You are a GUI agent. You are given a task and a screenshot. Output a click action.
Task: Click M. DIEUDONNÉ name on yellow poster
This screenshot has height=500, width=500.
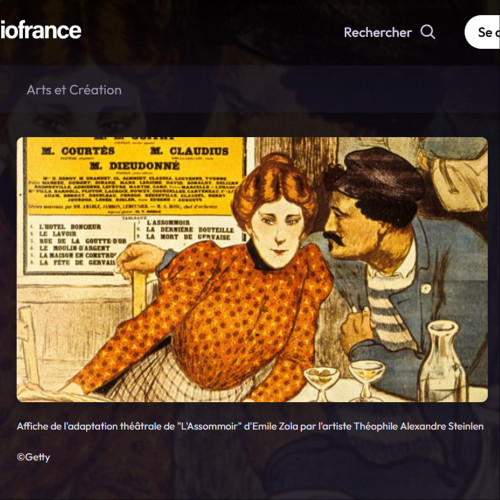point(135,166)
